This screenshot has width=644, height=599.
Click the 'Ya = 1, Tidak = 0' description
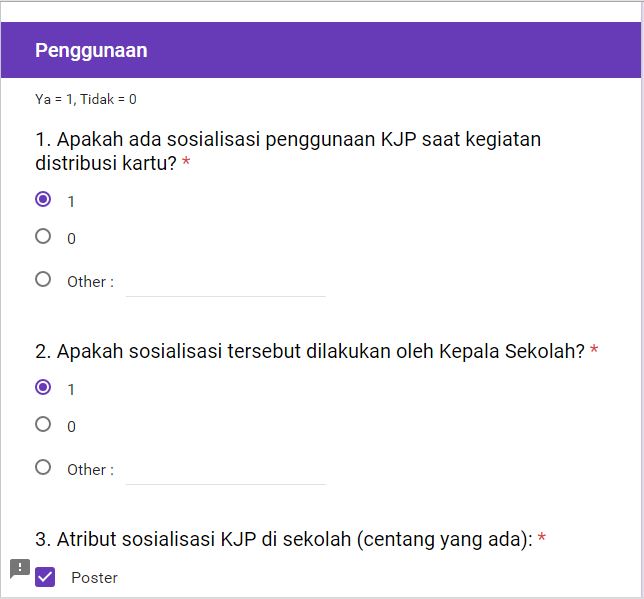click(86, 99)
